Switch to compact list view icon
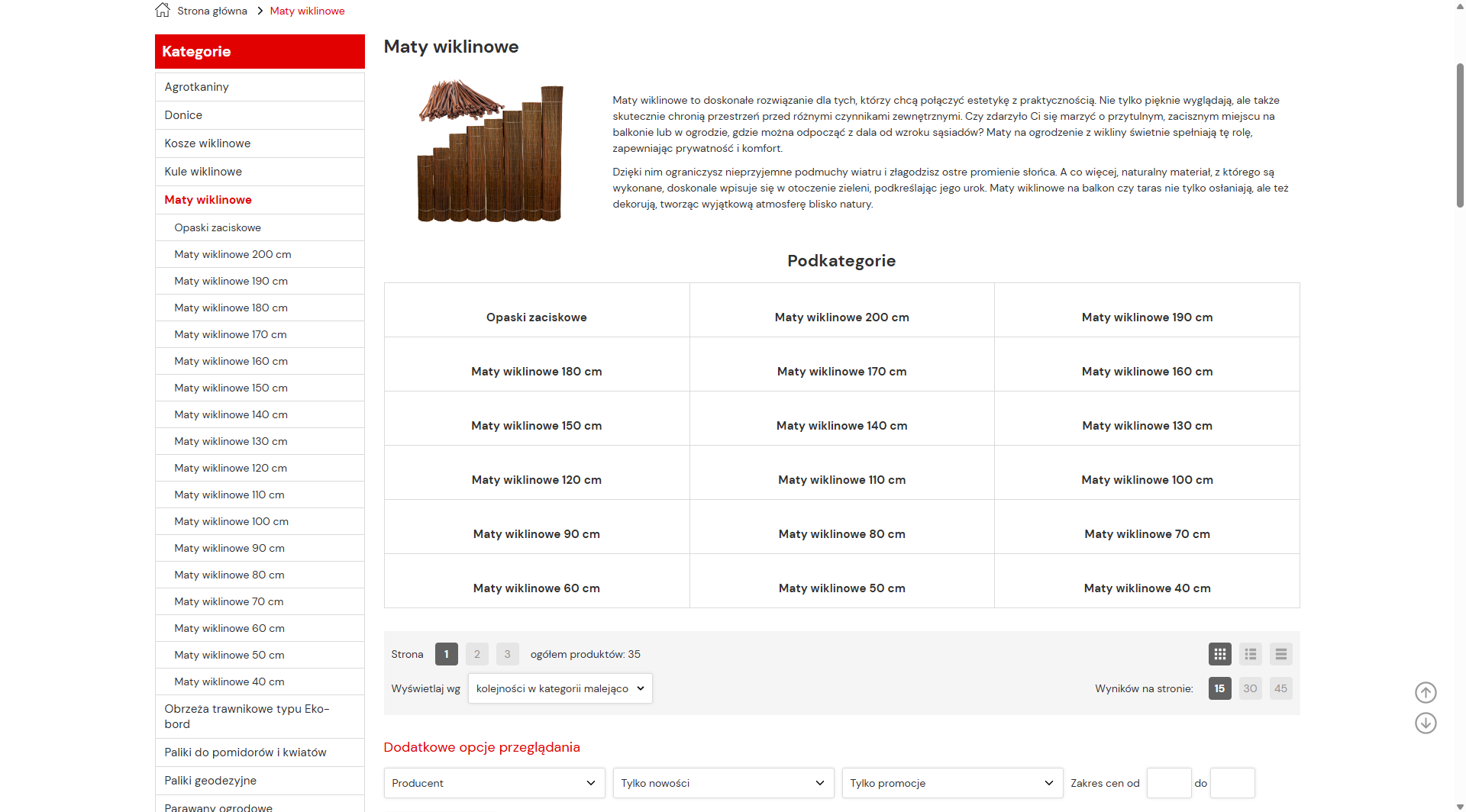 pyautogui.click(x=1280, y=654)
